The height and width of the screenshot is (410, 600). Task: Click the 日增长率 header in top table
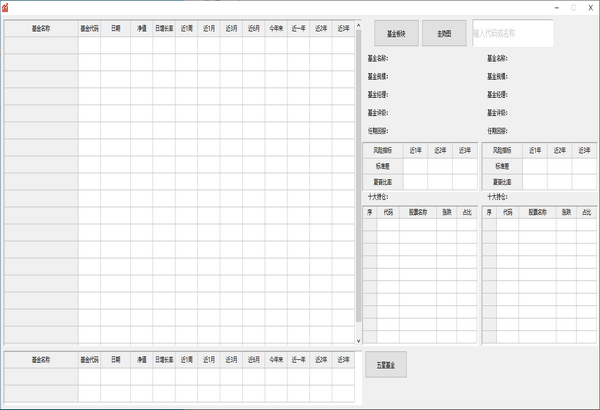pos(164,29)
